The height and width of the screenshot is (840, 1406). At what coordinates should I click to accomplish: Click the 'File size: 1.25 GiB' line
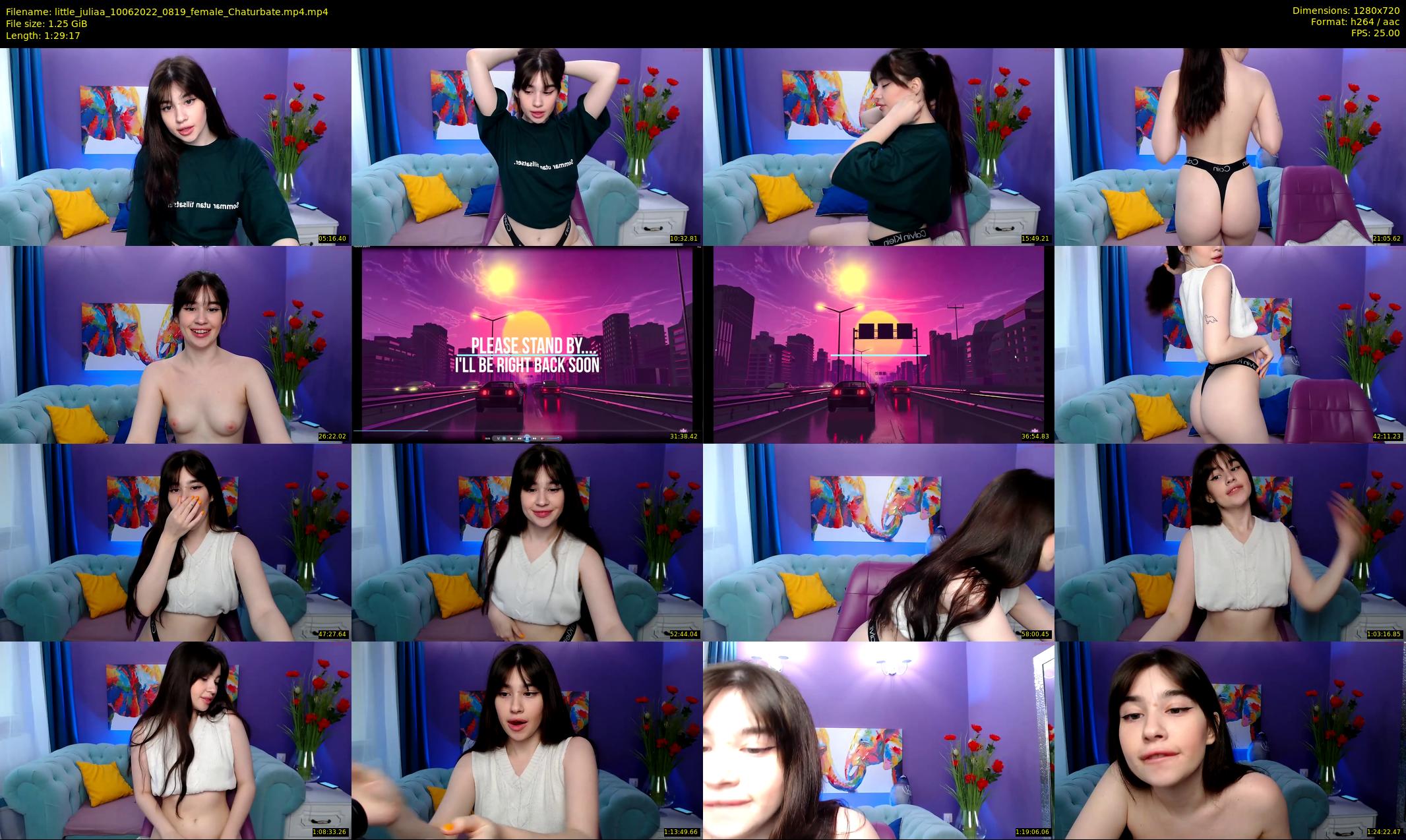coord(46,24)
